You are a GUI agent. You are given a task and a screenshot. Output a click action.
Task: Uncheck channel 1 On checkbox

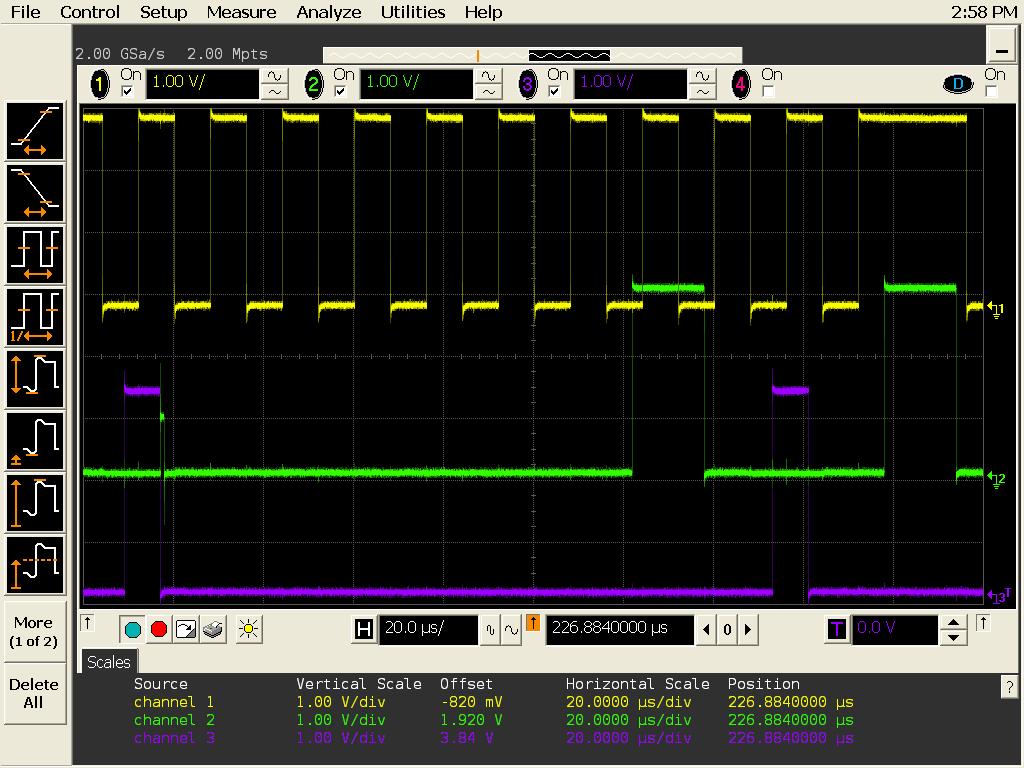pyautogui.click(x=127, y=91)
